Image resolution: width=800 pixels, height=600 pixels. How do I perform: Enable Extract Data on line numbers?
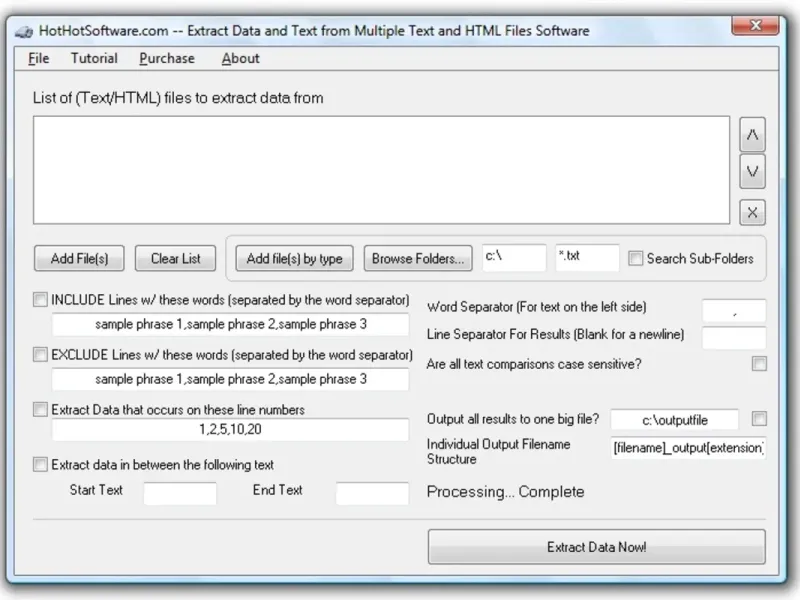click(40, 409)
